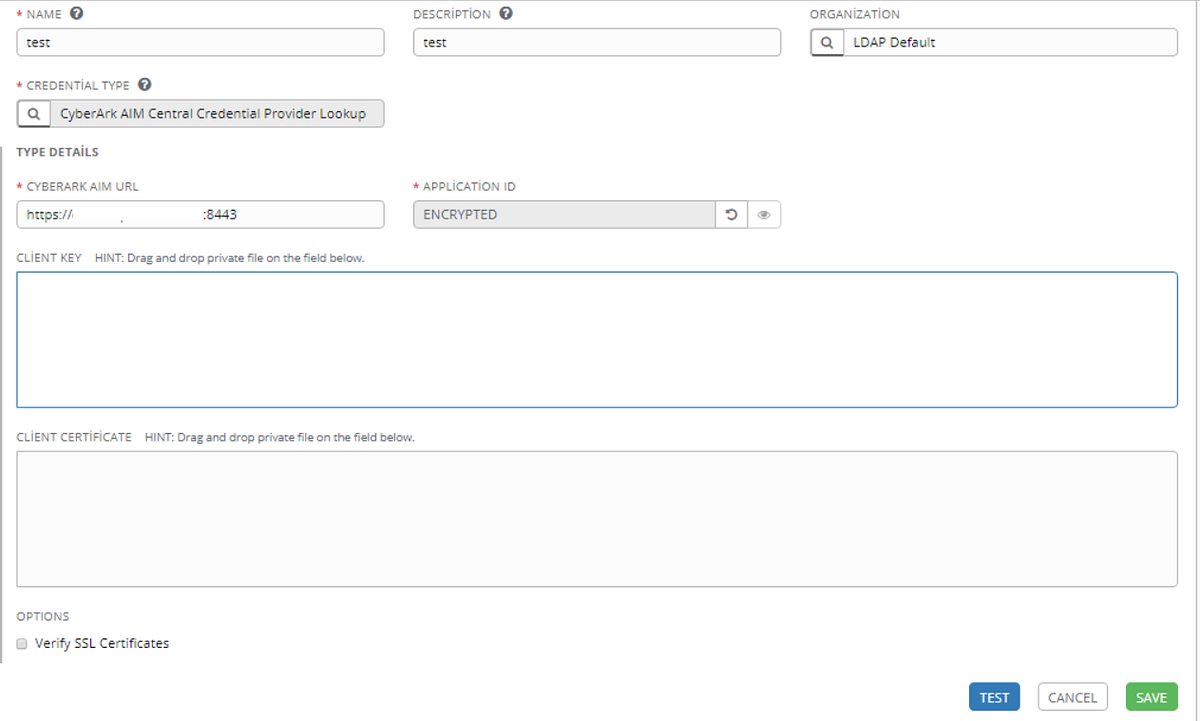This screenshot has height=721, width=1200.
Task: Enable Verify SSL Certificates
Action: pyautogui.click(x=21, y=643)
